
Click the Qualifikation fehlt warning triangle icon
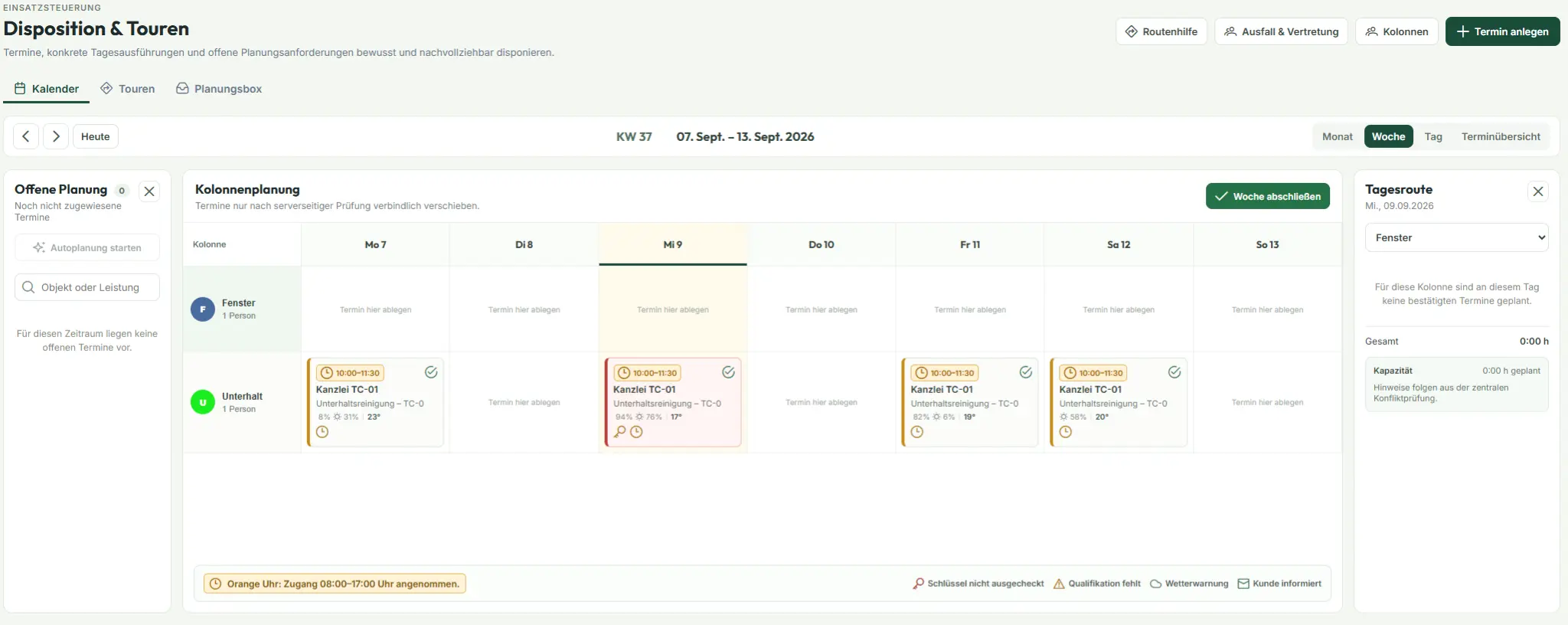pyautogui.click(x=1059, y=584)
